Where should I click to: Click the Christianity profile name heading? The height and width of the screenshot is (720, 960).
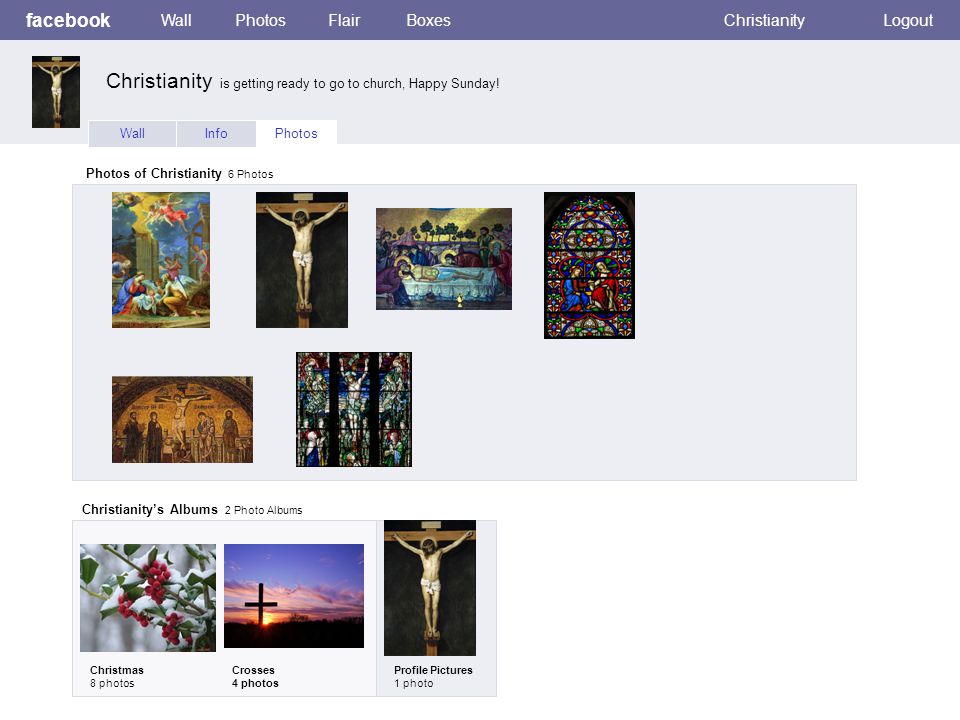tap(159, 81)
